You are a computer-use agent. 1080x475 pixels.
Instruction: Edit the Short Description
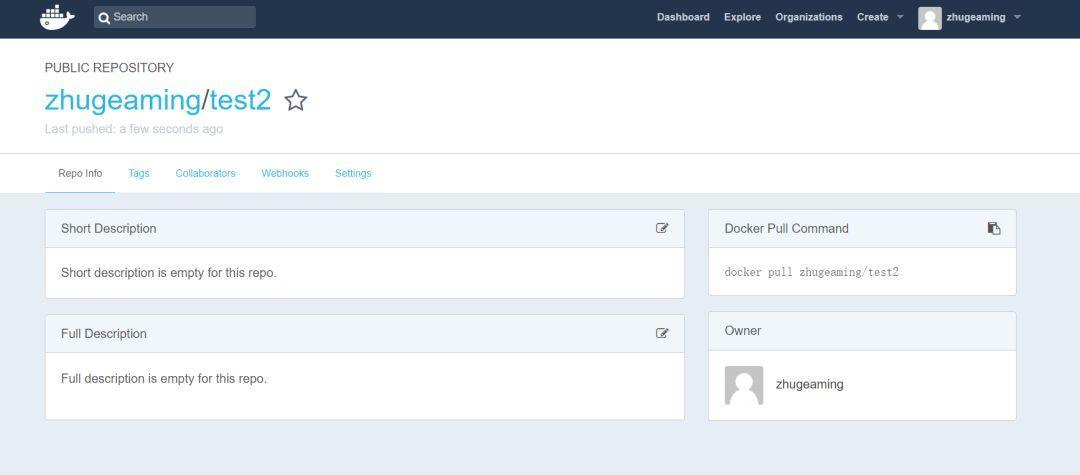coord(662,229)
